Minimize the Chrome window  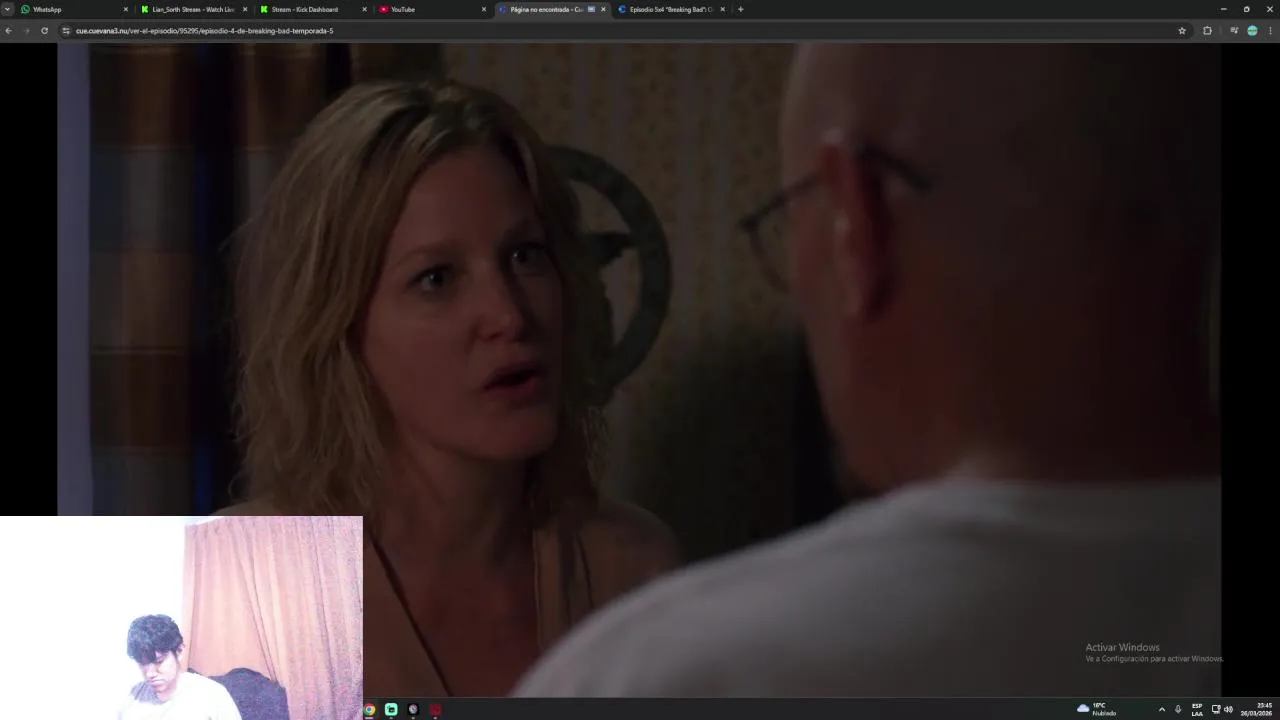[x=1223, y=9]
